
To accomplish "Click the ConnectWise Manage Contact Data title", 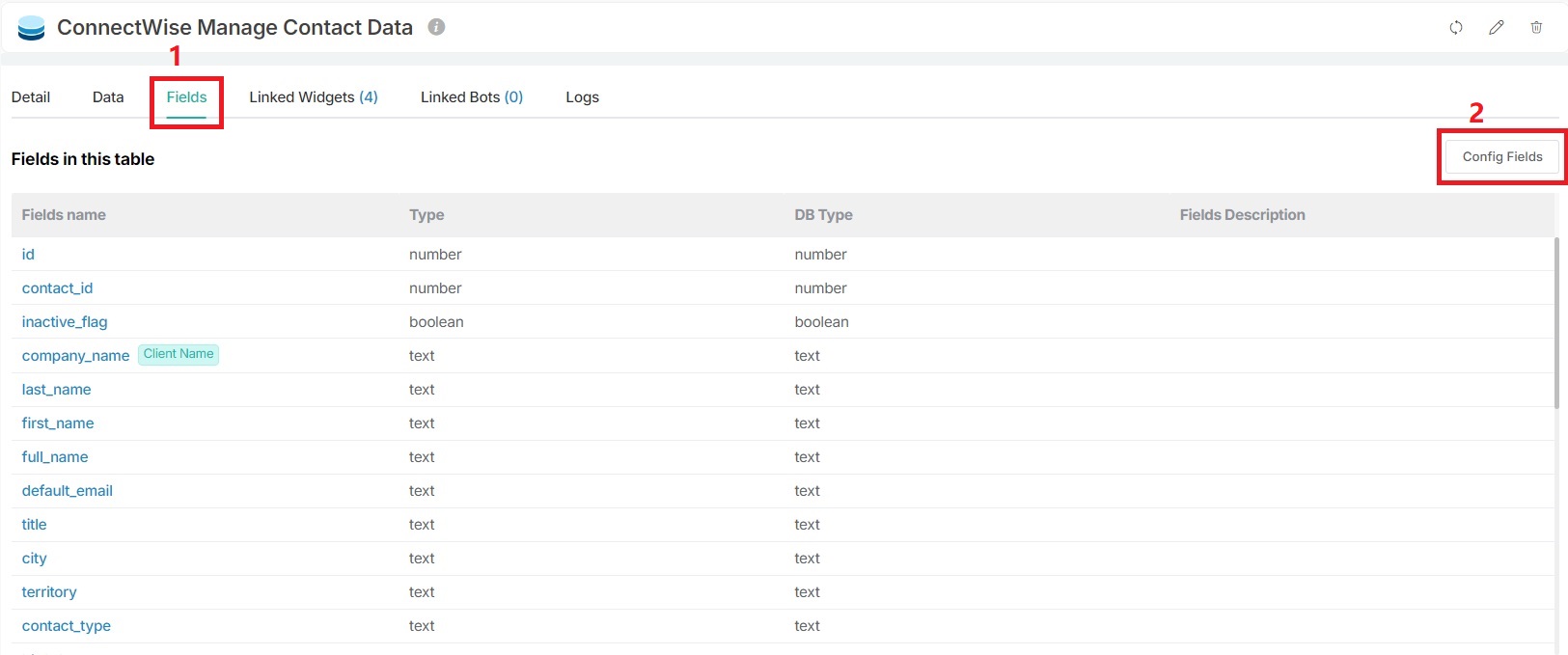I will (234, 27).
